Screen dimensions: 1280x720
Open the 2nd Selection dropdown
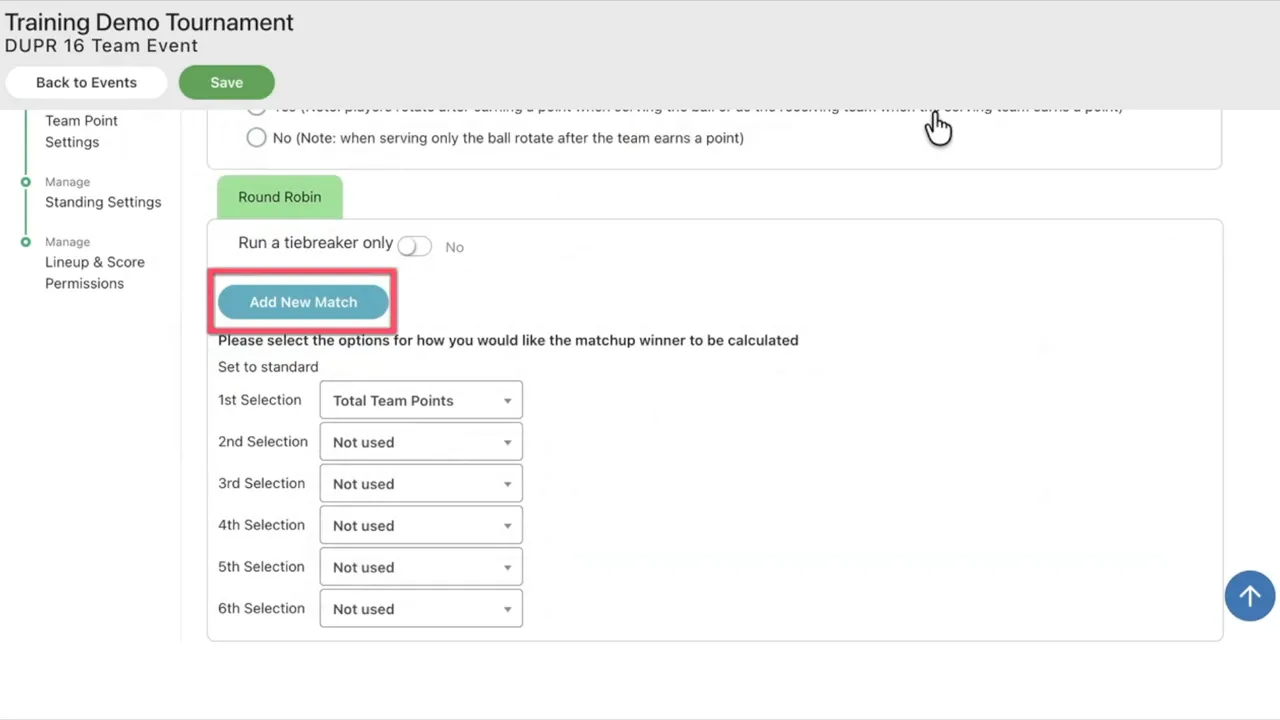[x=421, y=442]
